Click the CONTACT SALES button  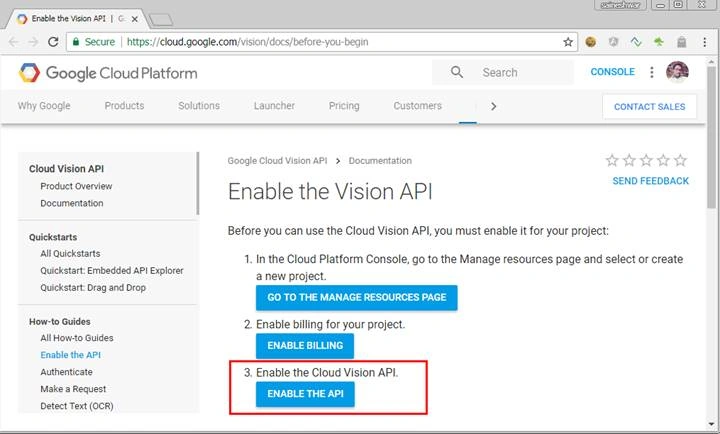(x=649, y=107)
